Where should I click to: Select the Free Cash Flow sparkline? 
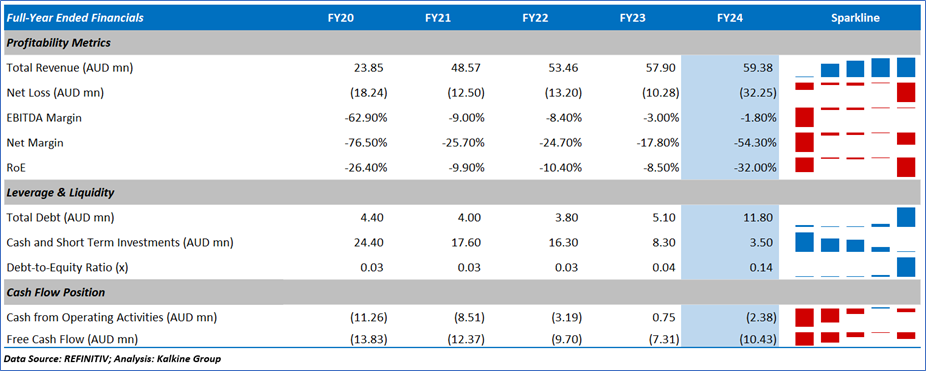[x=855, y=339]
